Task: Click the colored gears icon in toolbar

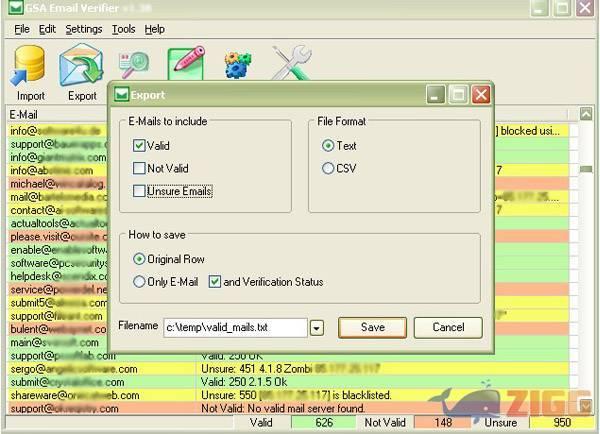Action: coord(238,65)
